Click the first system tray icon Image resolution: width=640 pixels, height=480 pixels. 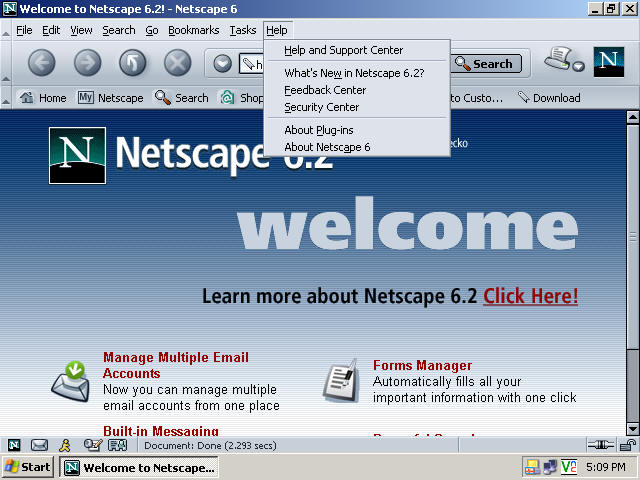tap(532, 467)
